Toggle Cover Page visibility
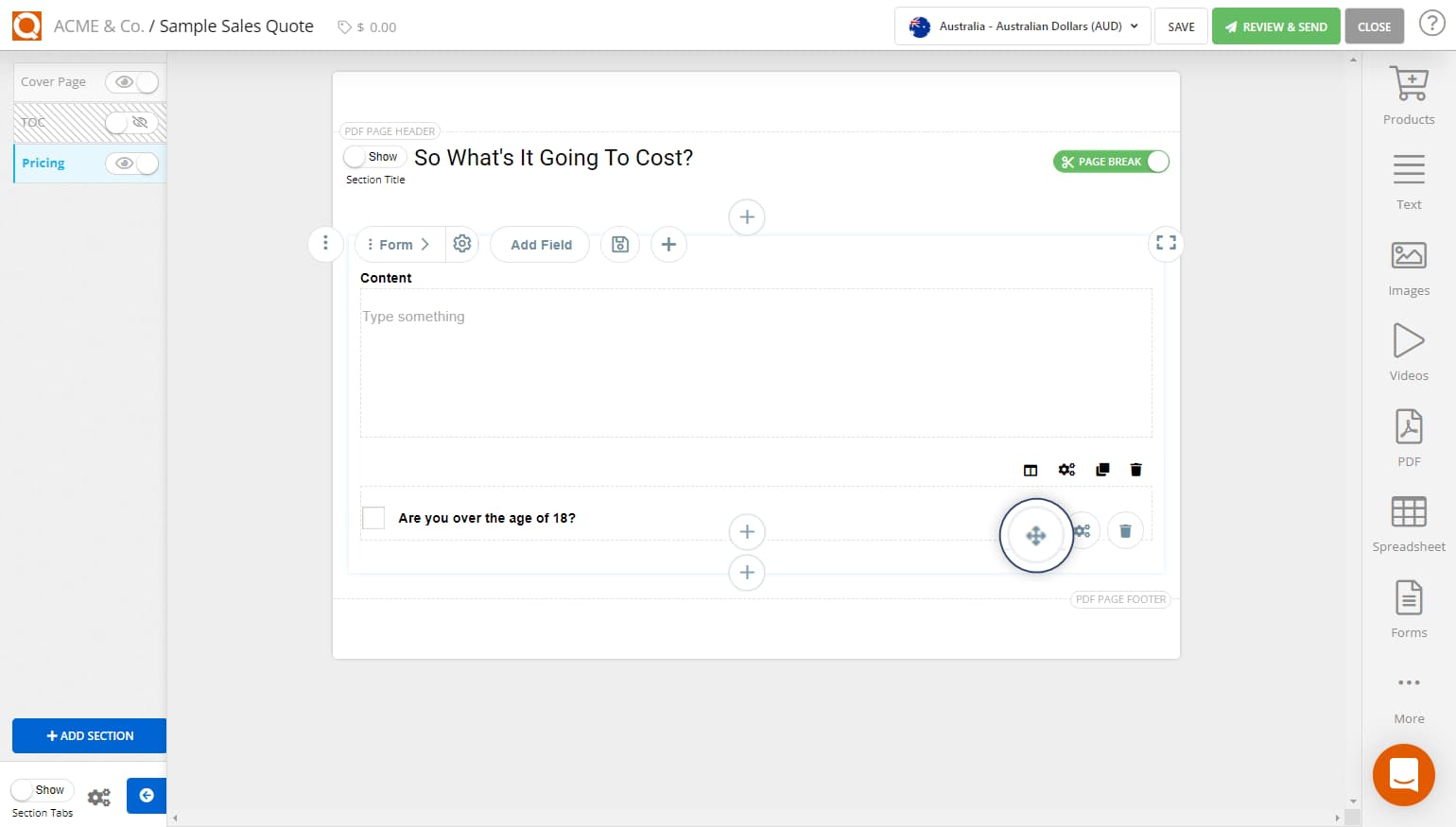Screen dimensions: 1456x827 pos(132,82)
